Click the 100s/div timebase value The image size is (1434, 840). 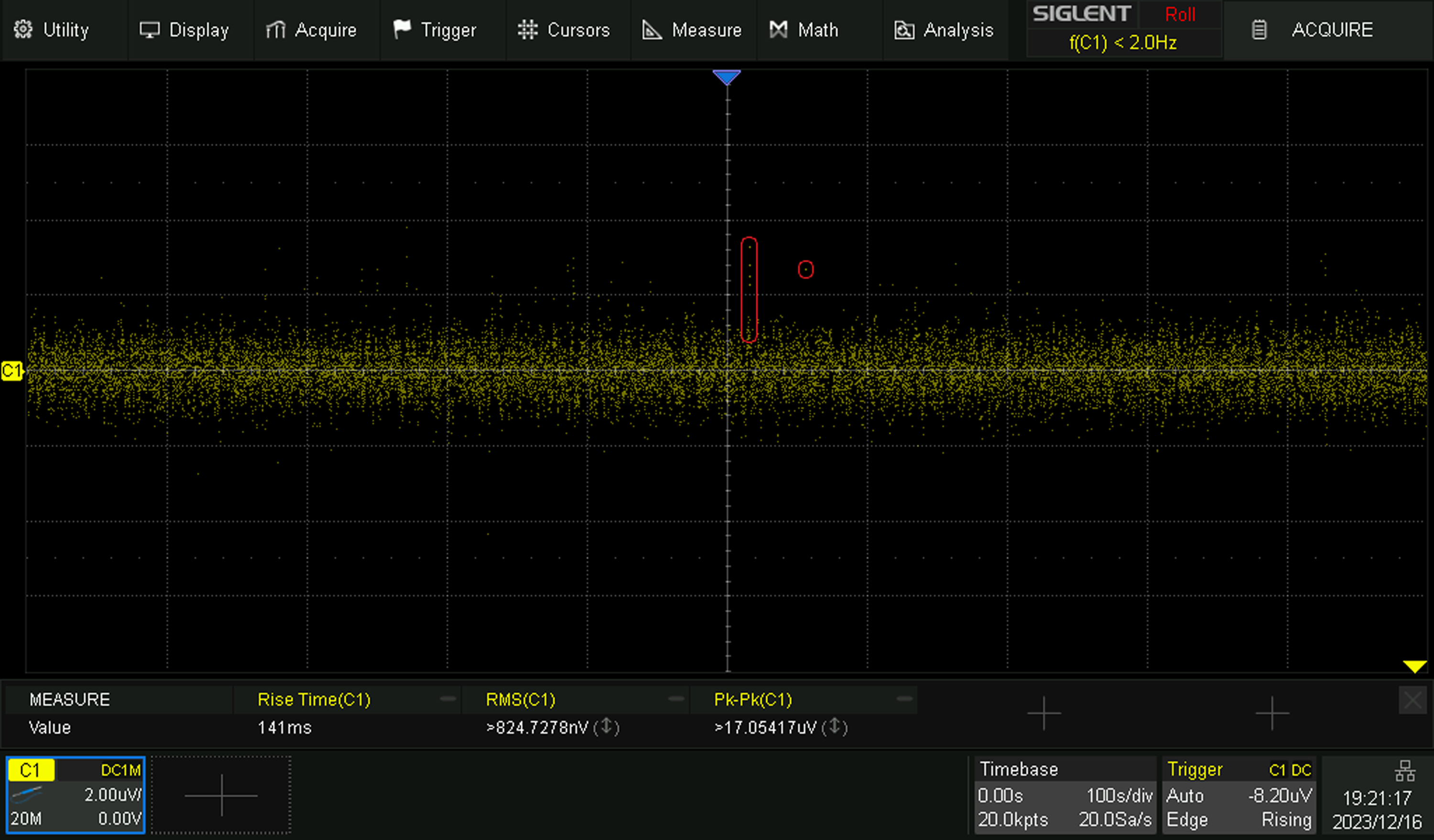pos(1119,795)
